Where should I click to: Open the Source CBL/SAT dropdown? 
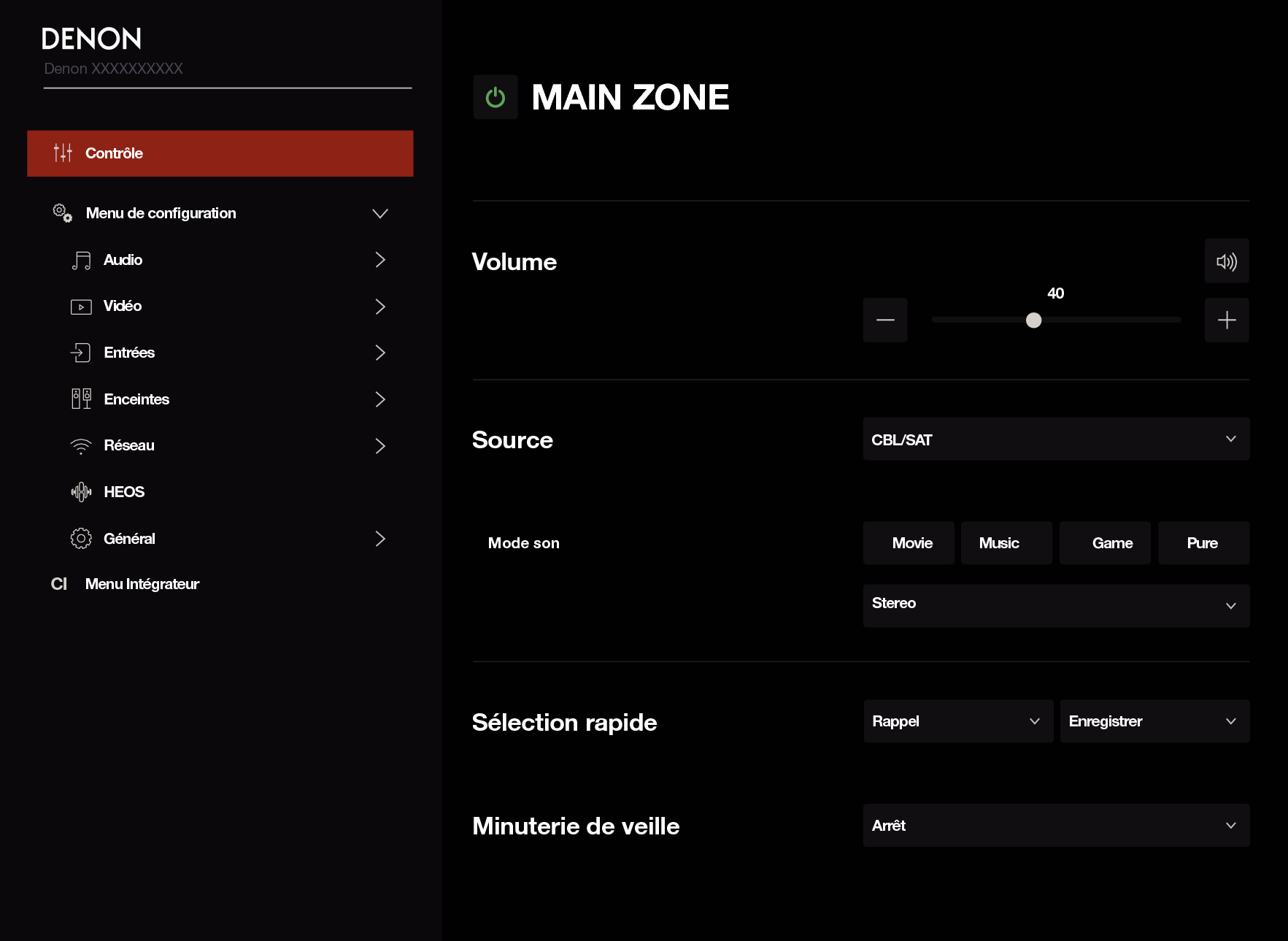point(1055,439)
